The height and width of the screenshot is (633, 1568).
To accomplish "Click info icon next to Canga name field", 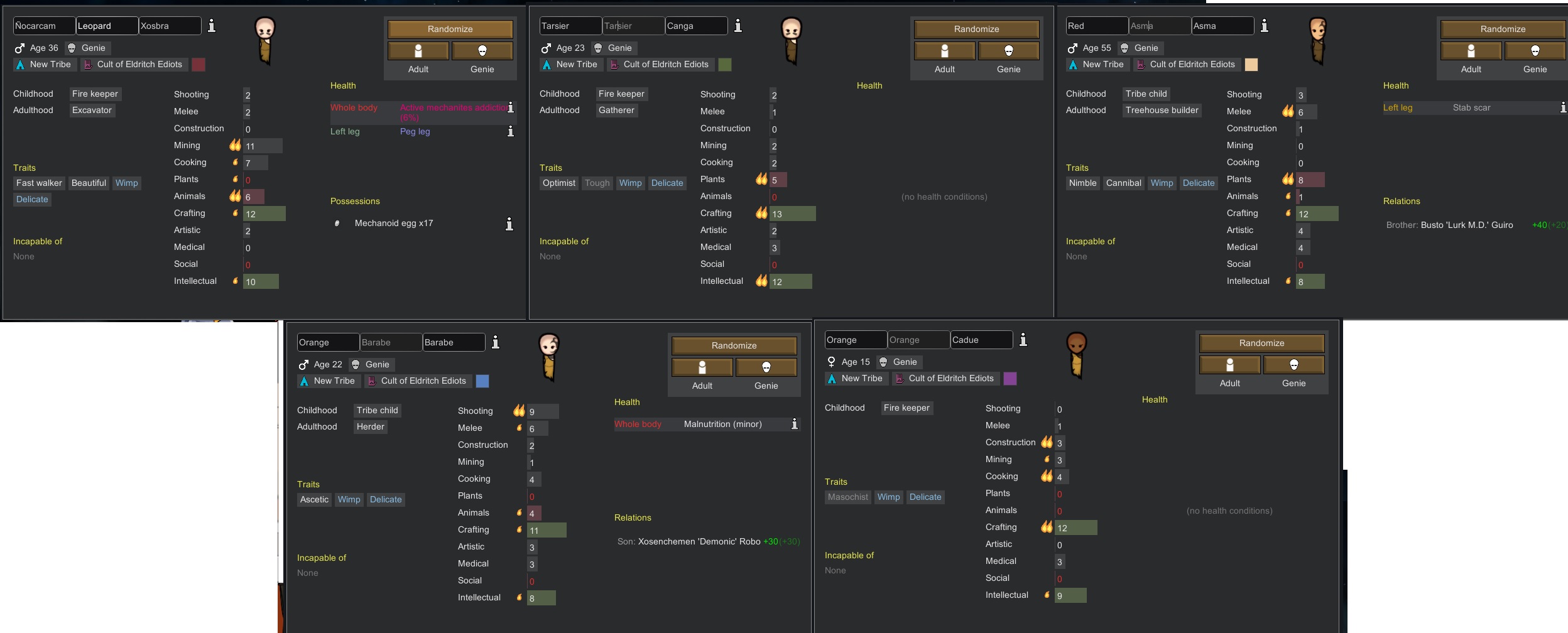I will tap(738, 26).
